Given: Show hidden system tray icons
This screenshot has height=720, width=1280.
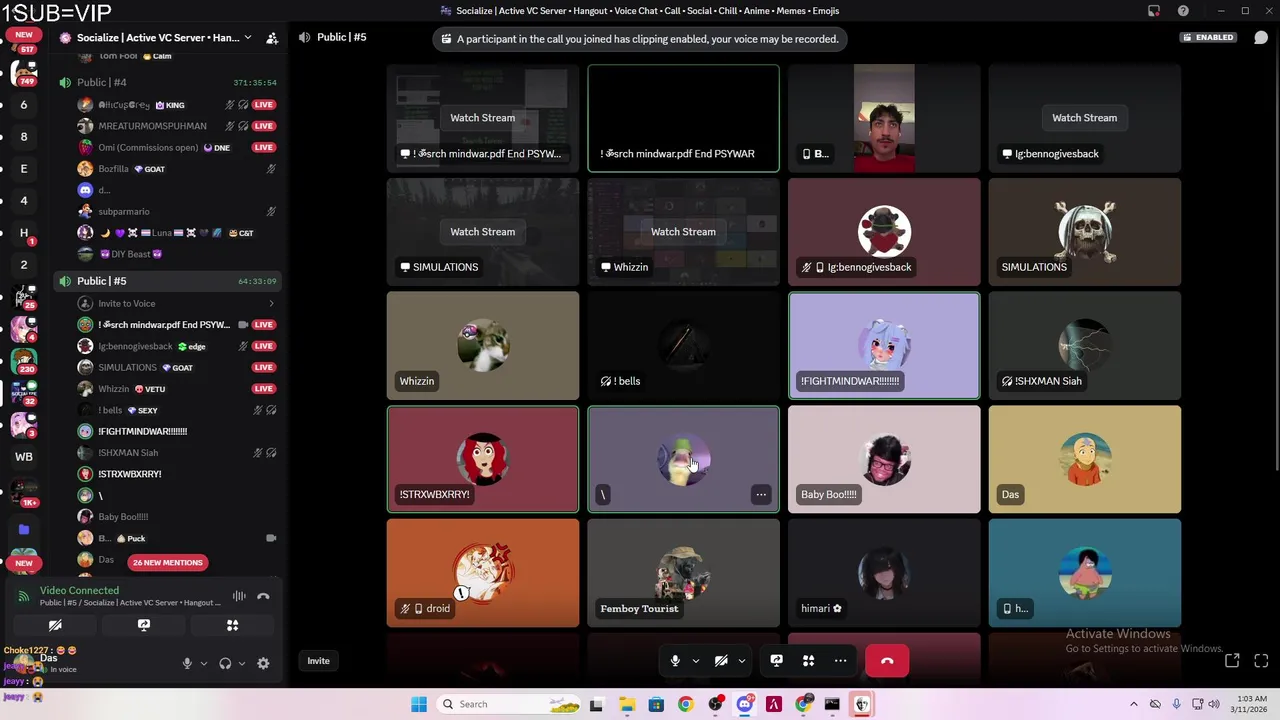Looking at the screenshot, I should (1133, 704).
